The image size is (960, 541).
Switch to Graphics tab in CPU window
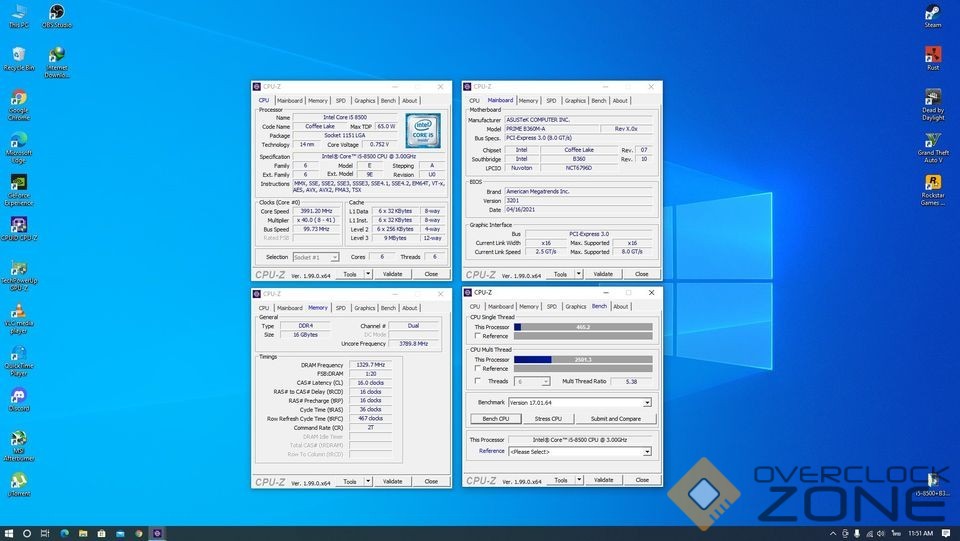point(364,100)
